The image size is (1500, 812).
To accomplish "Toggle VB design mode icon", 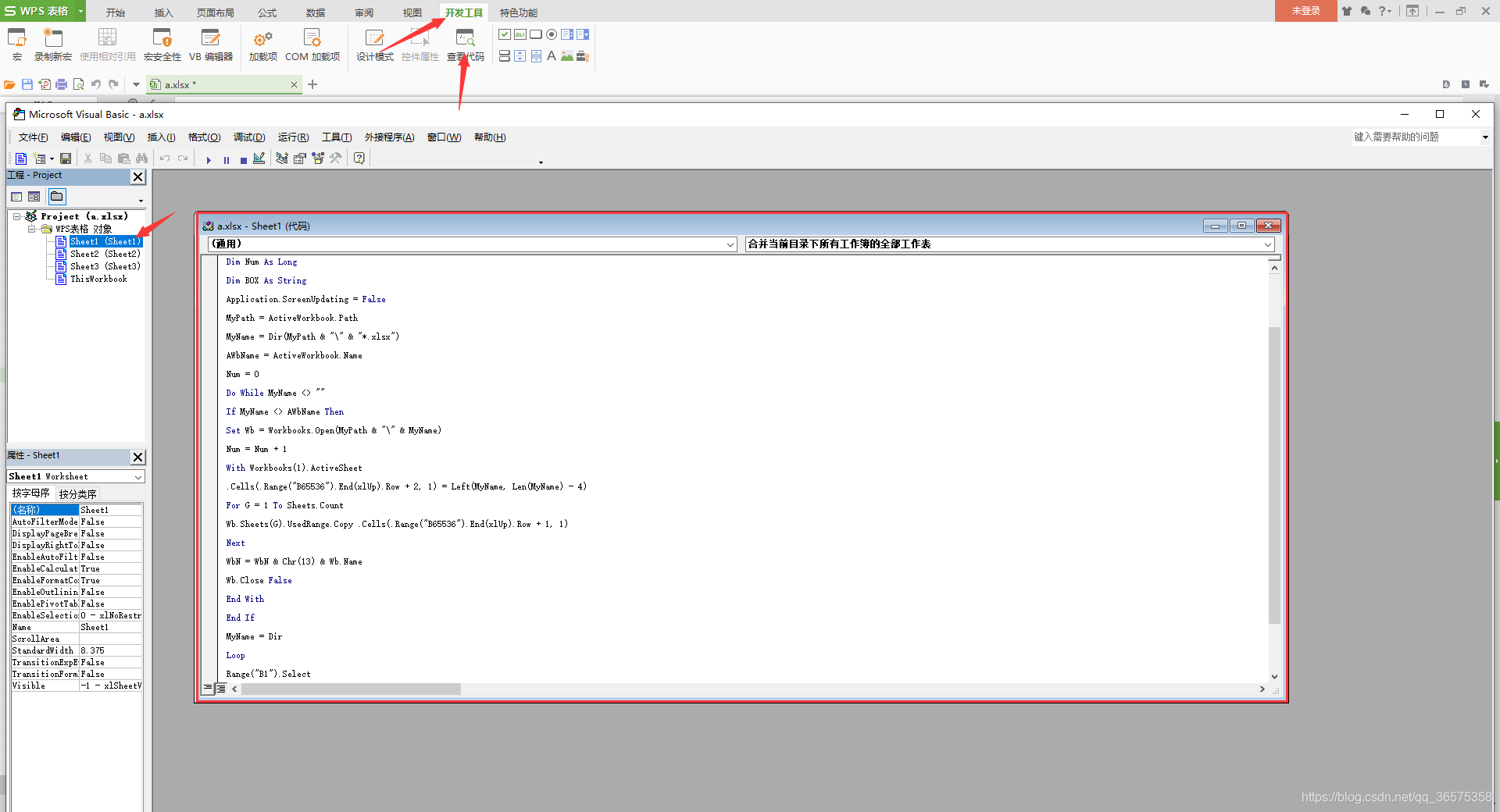I will 259,158.
